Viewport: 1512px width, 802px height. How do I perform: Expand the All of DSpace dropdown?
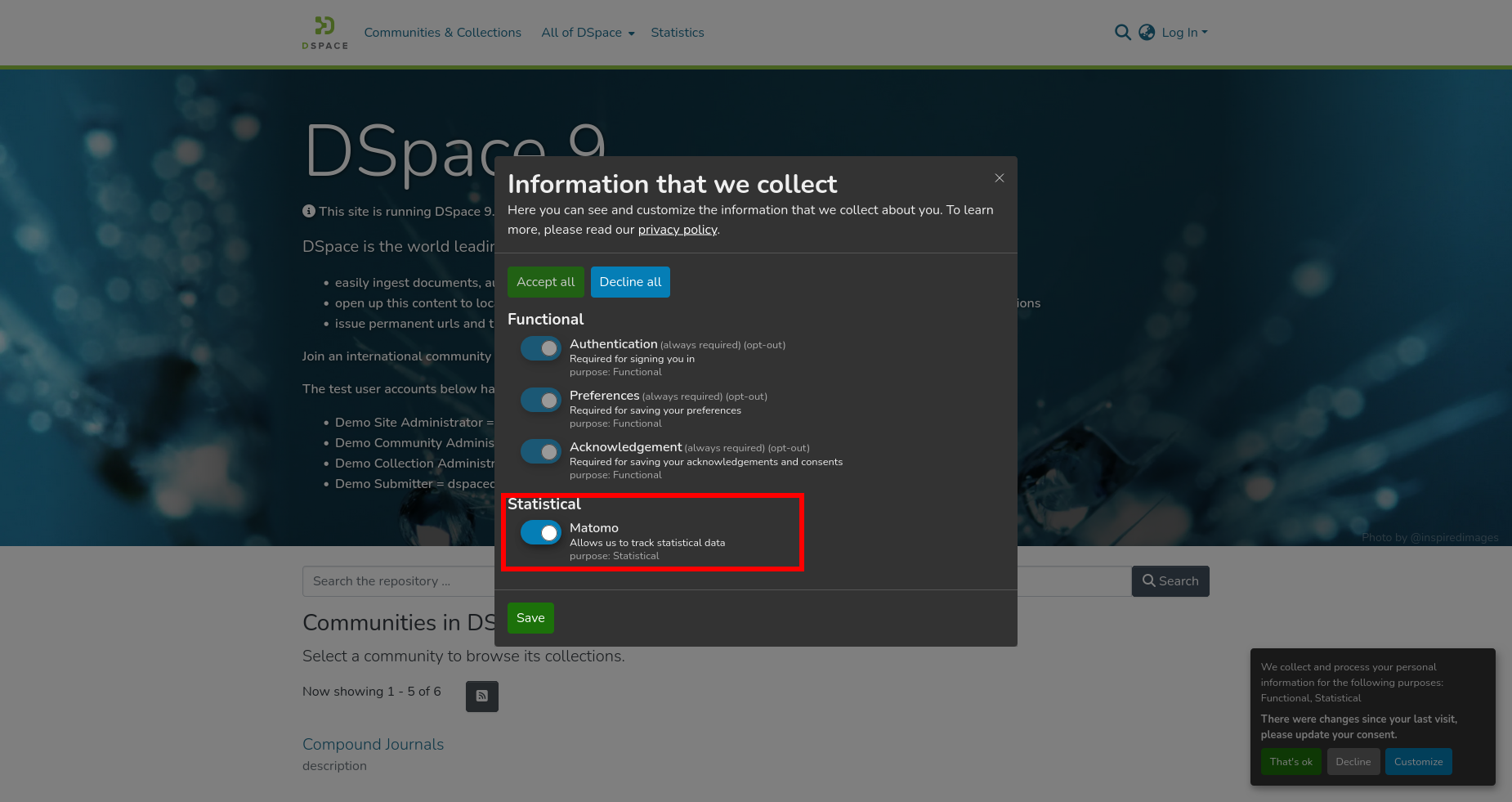588,33
